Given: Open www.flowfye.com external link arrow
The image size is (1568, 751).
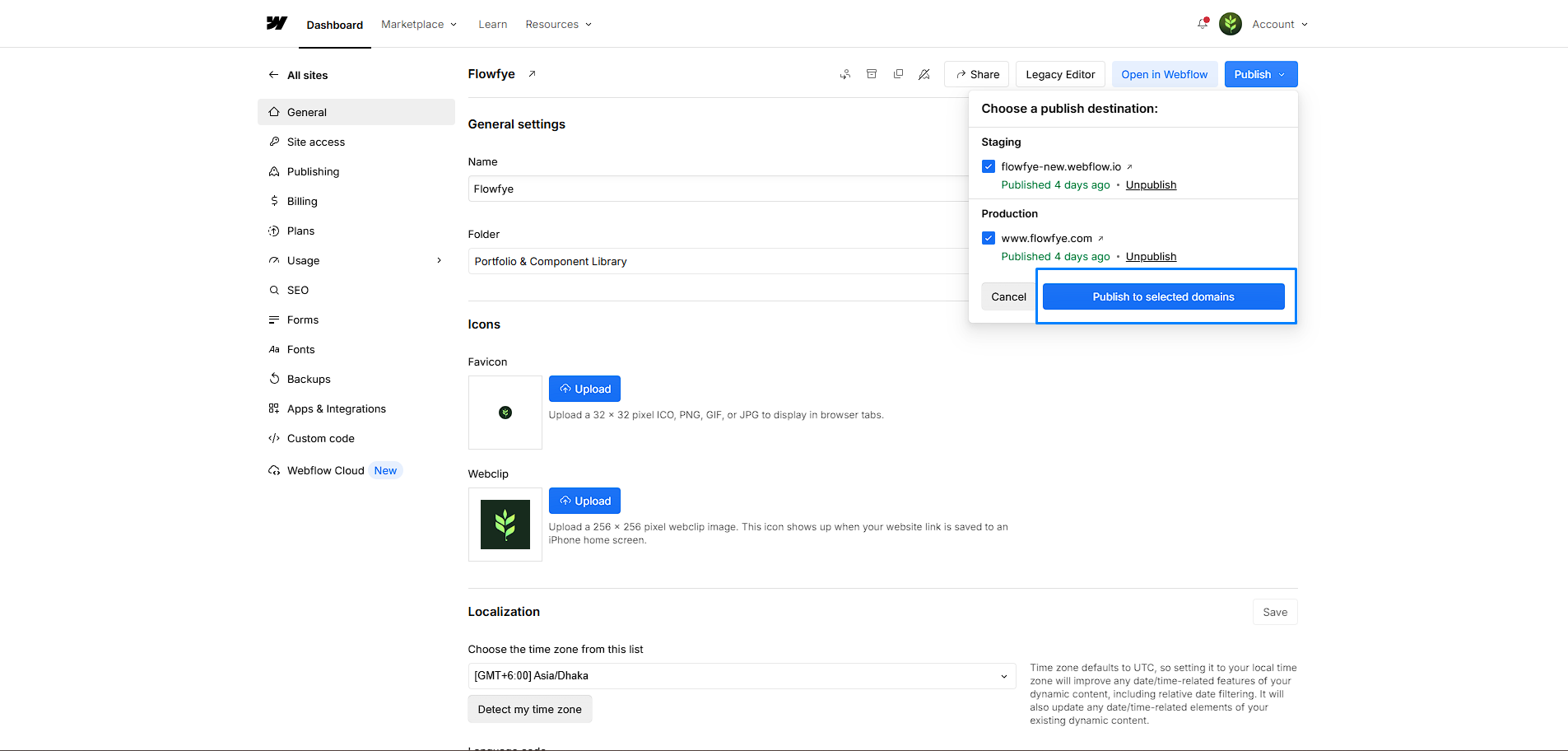Looking at the screenshot, I should click(1100, 238).
